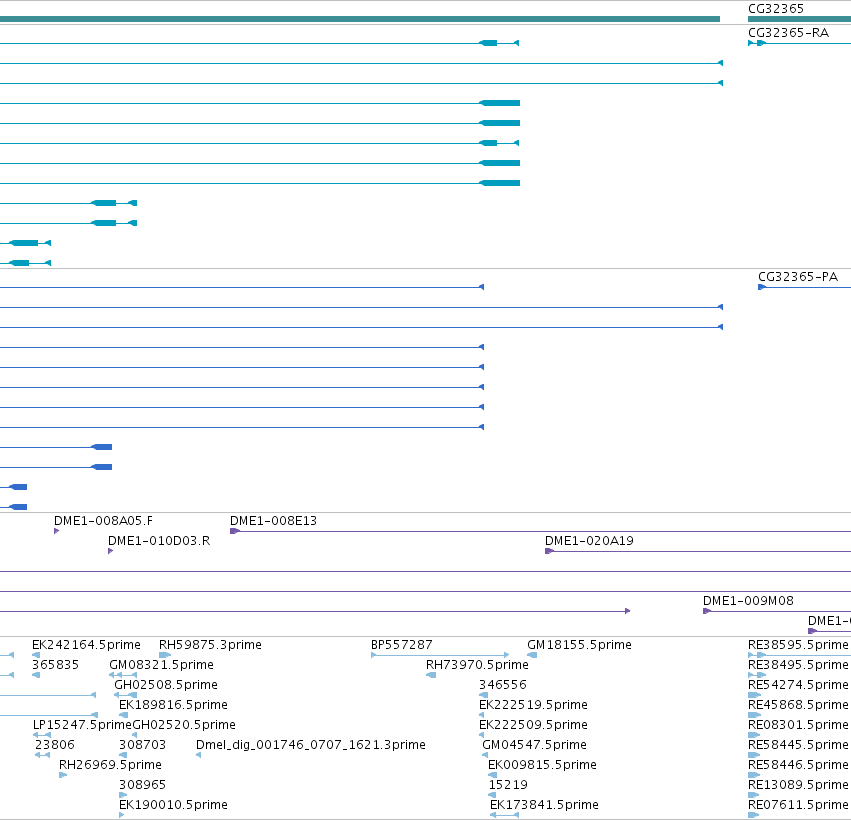This screenshot has width=851, height=820.
Task: Select EST GM08321.5prime label
Action: pos(161,665)
